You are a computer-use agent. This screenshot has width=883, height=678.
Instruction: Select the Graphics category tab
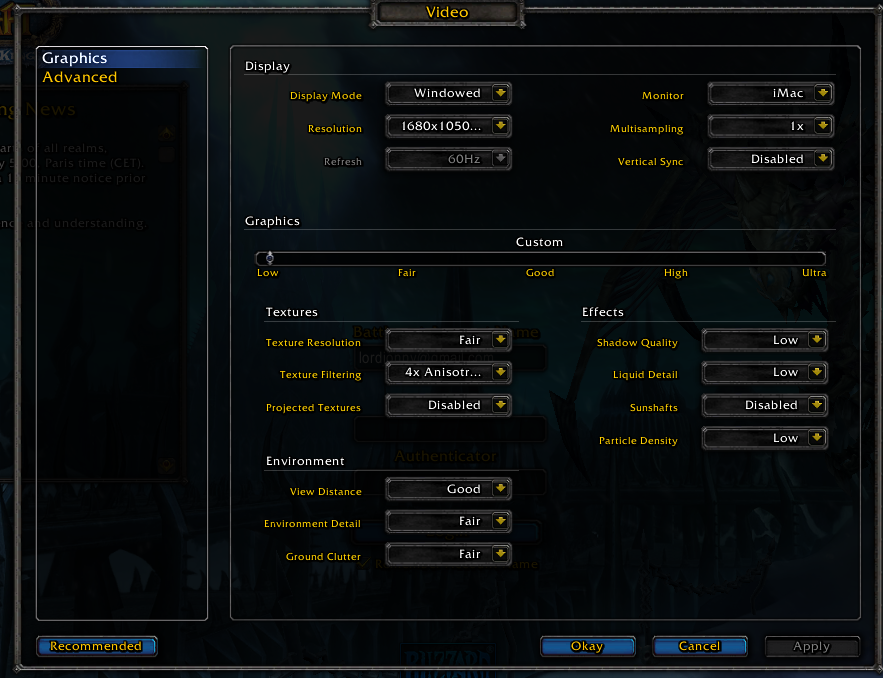click(122, 58)
